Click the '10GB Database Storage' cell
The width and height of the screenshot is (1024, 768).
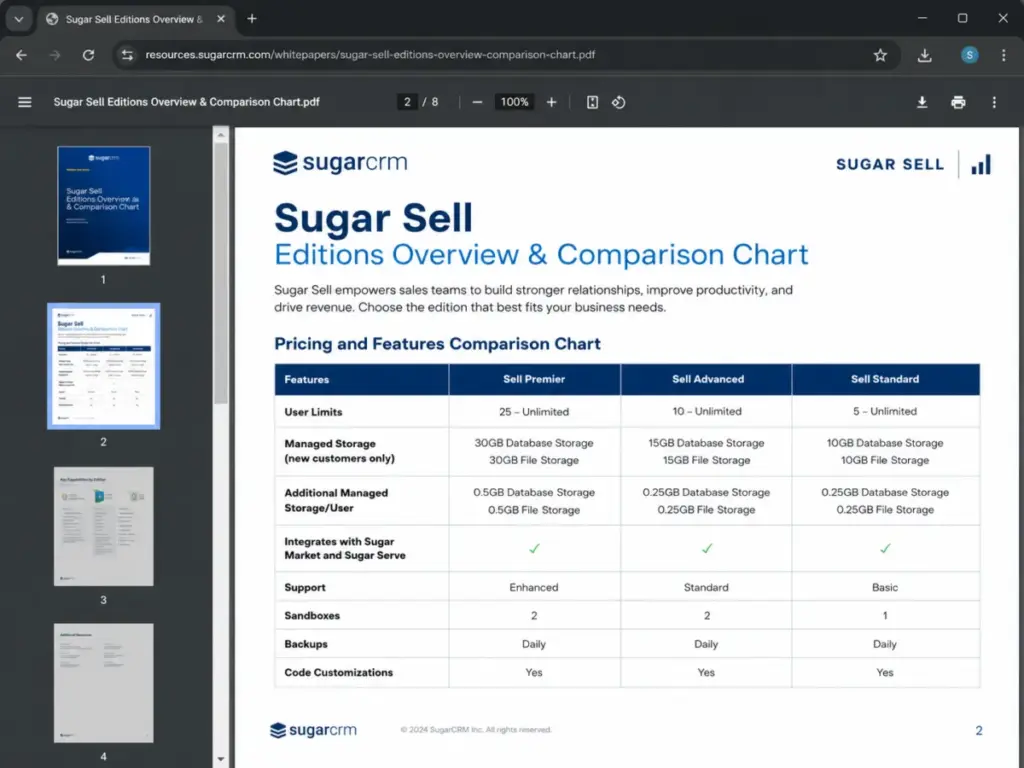click(885, 443)
